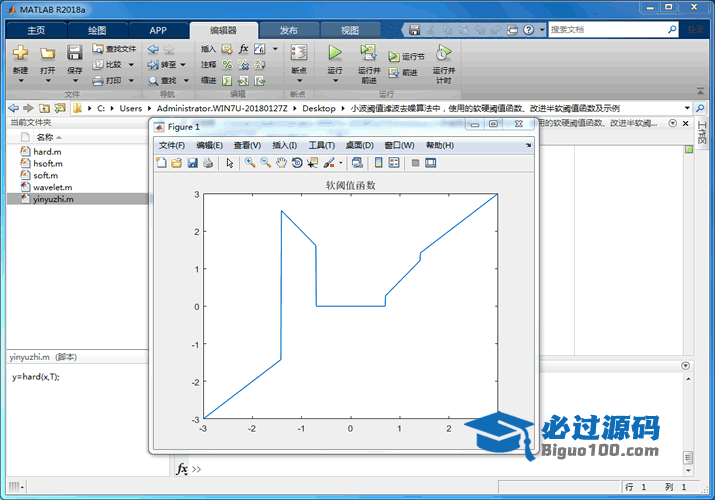Open the Run dropdown arrow below Run
The image size is (715, 500).
(x=336, y=81)
